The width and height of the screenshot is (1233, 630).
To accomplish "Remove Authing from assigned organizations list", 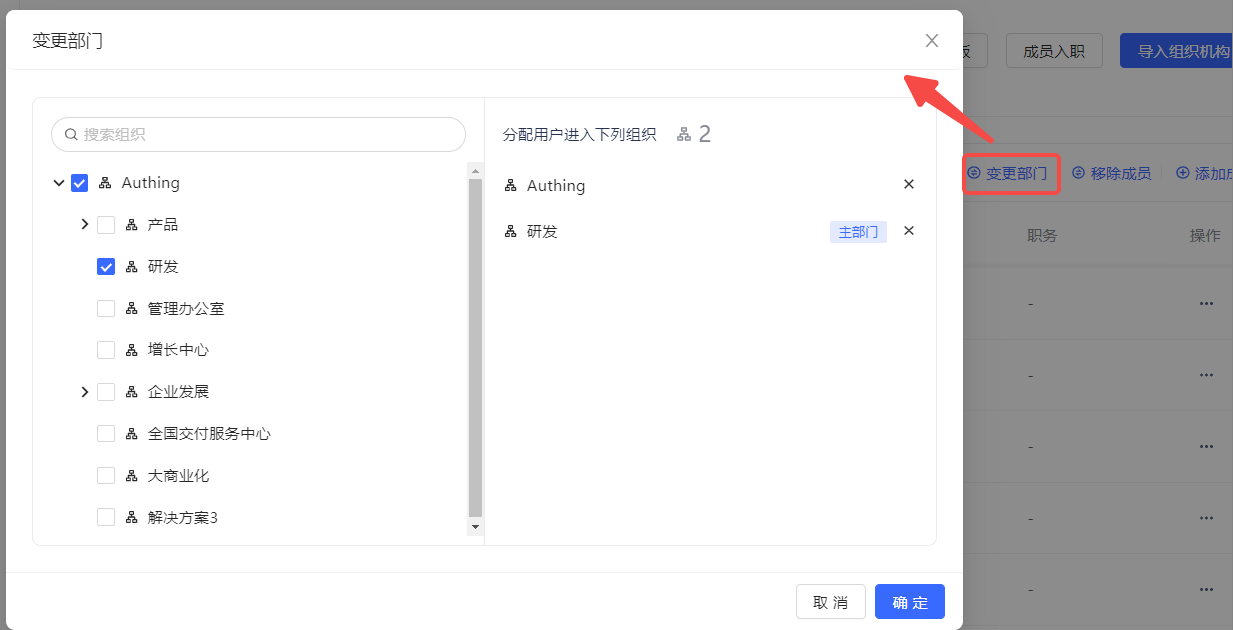I will click(909, 185).
